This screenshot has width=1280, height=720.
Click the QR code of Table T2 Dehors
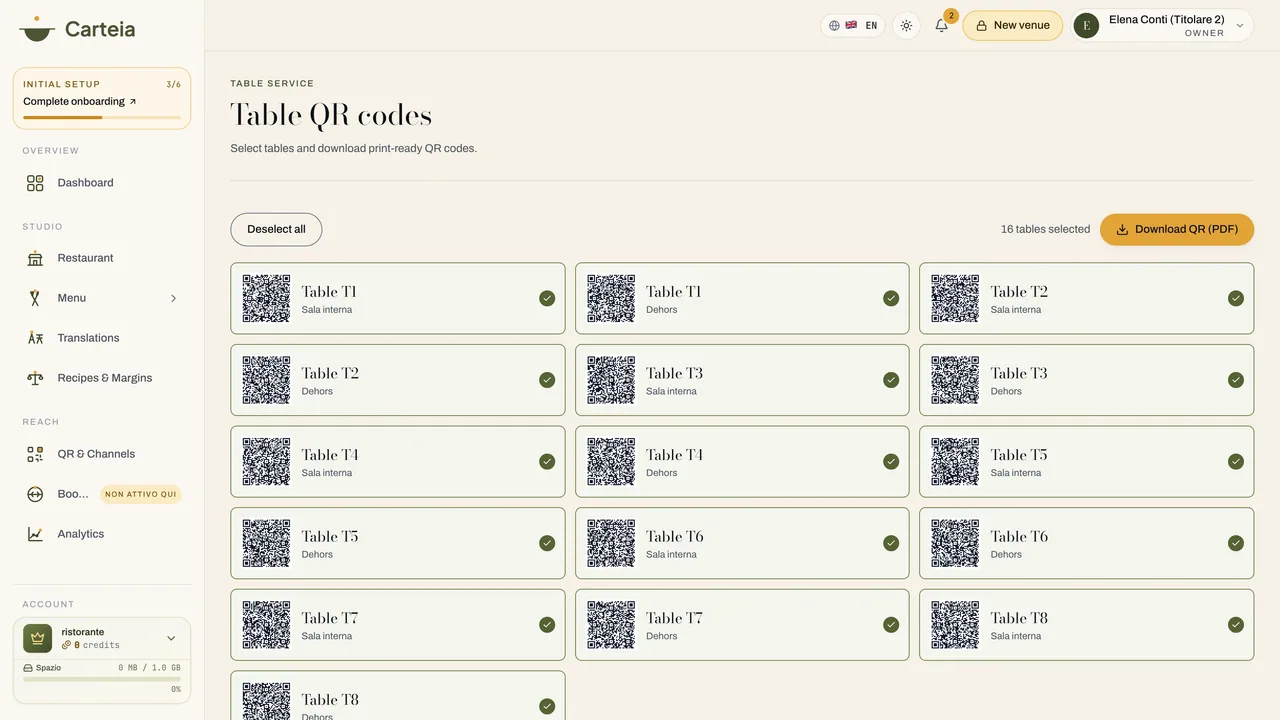coord(267,380)
